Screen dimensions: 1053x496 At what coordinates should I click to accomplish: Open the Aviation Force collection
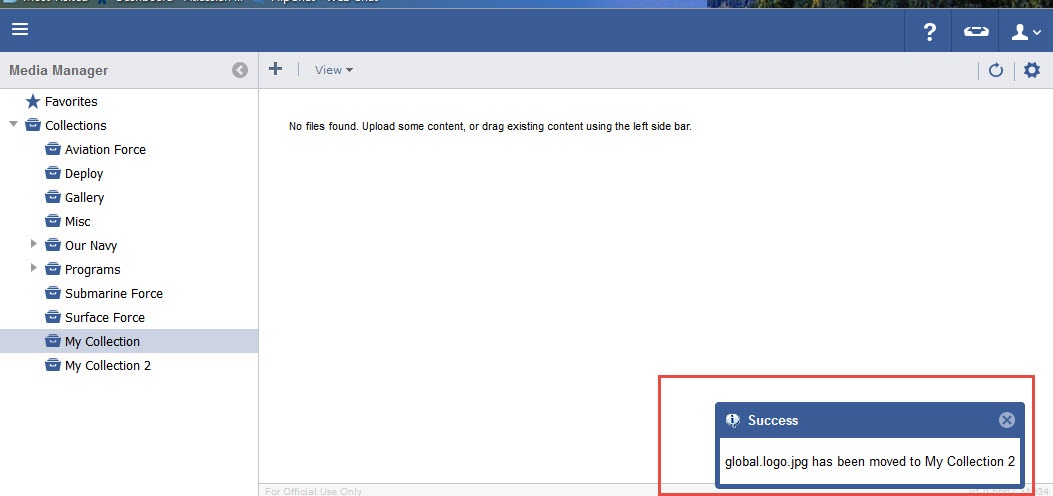tap(104, 149)
